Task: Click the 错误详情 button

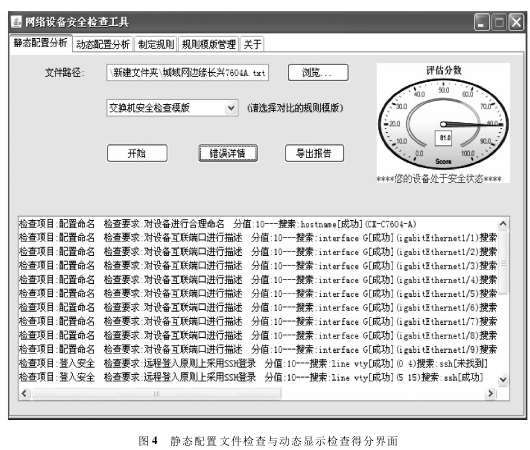Action: tap(228, 153)
